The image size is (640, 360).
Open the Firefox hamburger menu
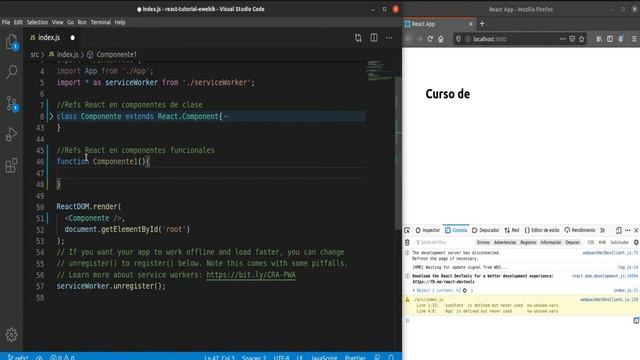pyautogui.click(x=634, y=39)
